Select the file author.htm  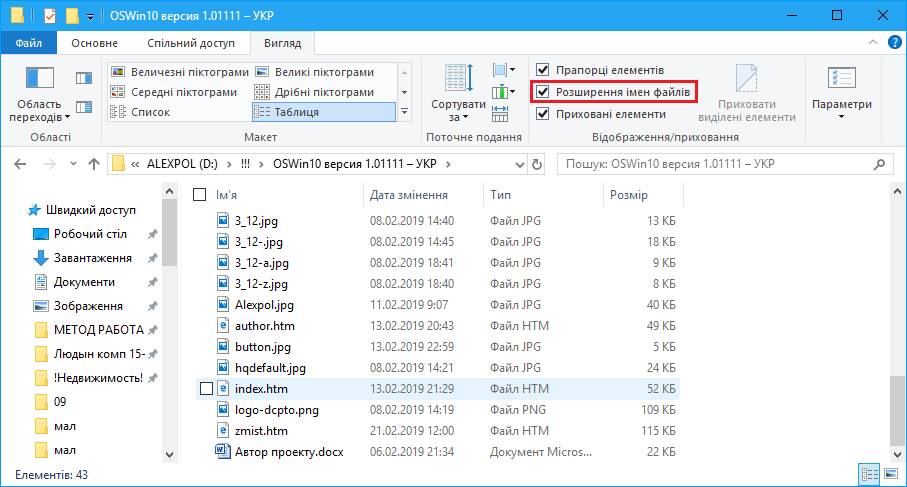[264, 326]
